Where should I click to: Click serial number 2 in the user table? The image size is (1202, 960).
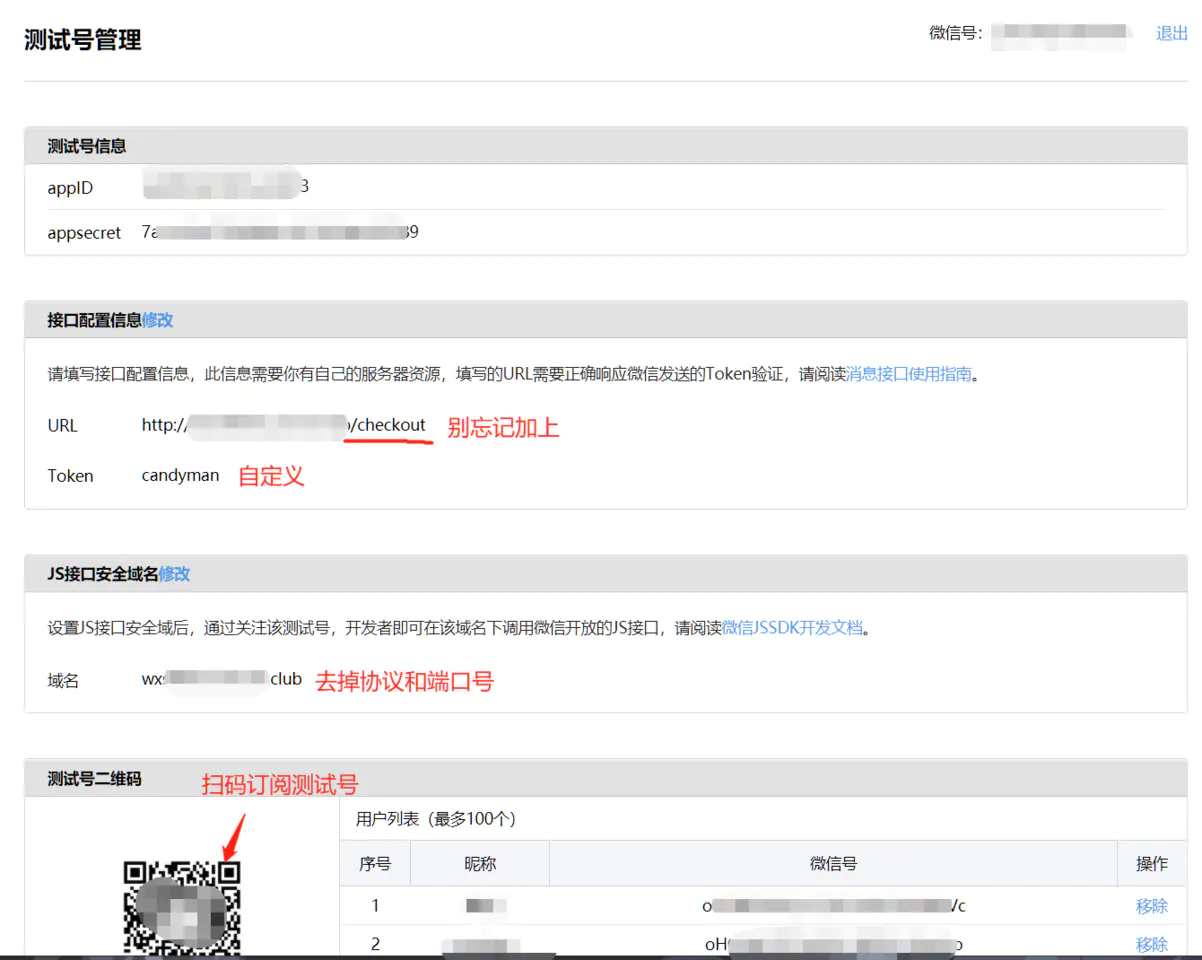pos(375,944)
